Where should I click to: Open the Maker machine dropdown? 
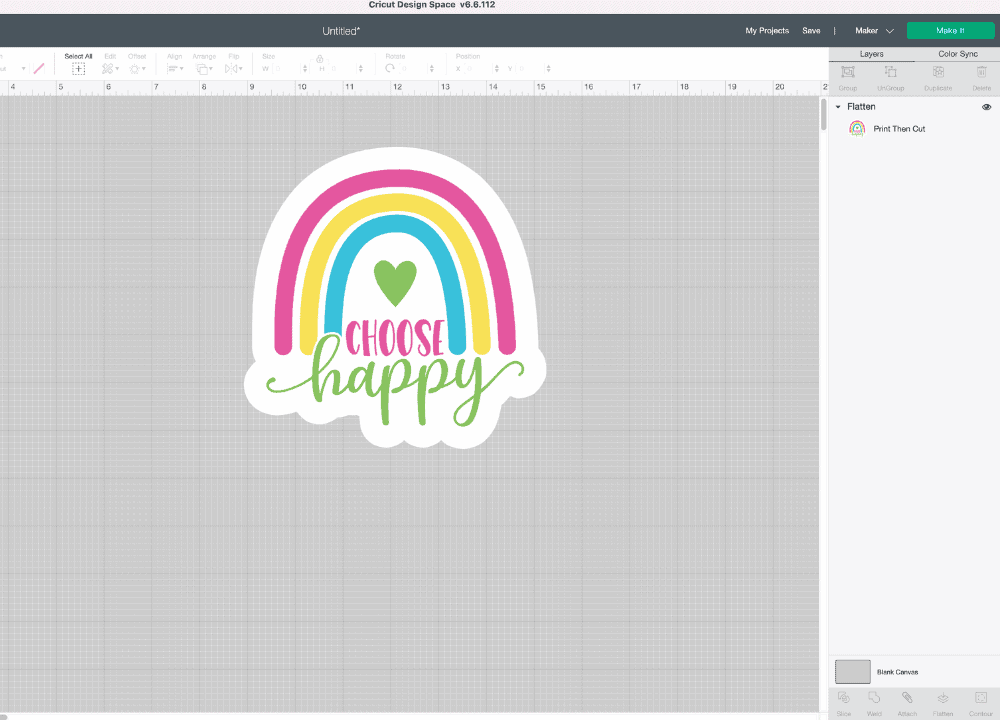click(873, 31)
